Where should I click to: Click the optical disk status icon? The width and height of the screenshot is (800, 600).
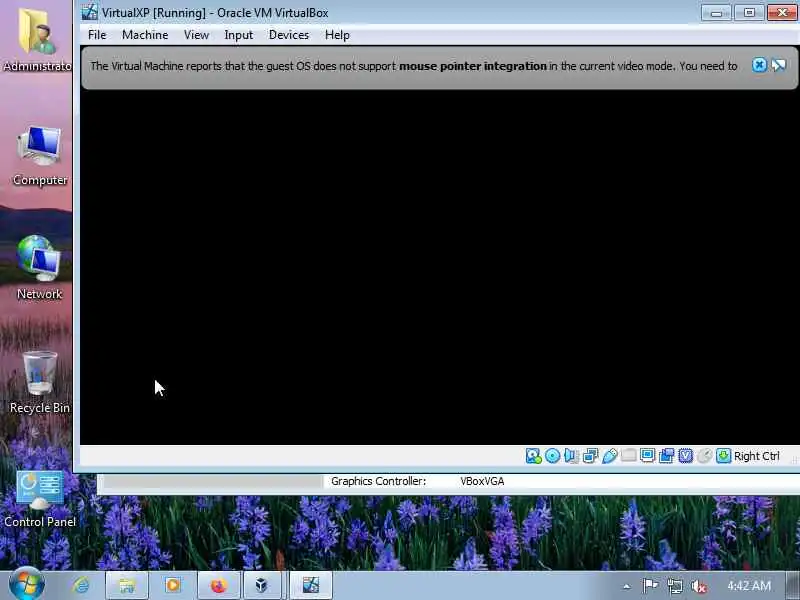pos(553,456)
